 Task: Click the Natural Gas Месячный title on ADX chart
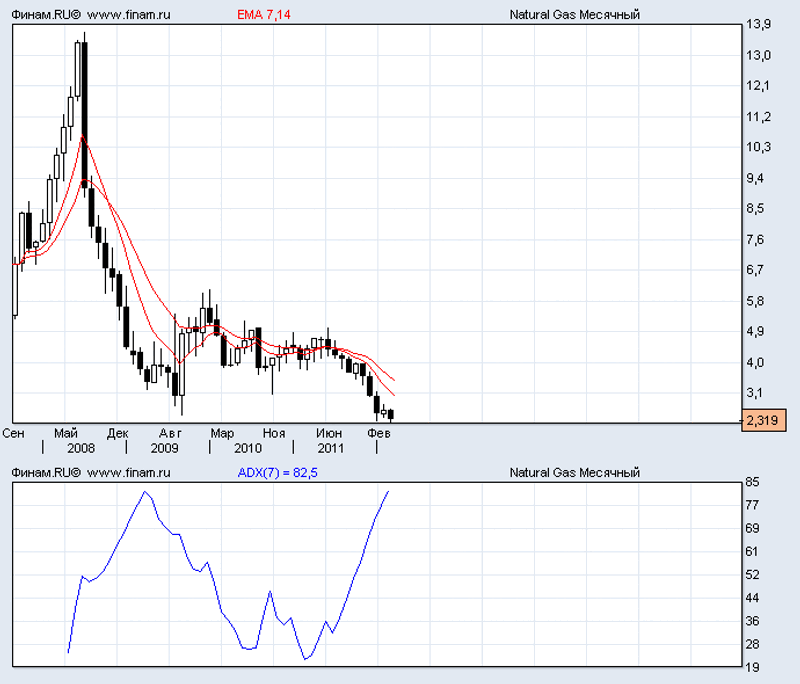(574, 473)
